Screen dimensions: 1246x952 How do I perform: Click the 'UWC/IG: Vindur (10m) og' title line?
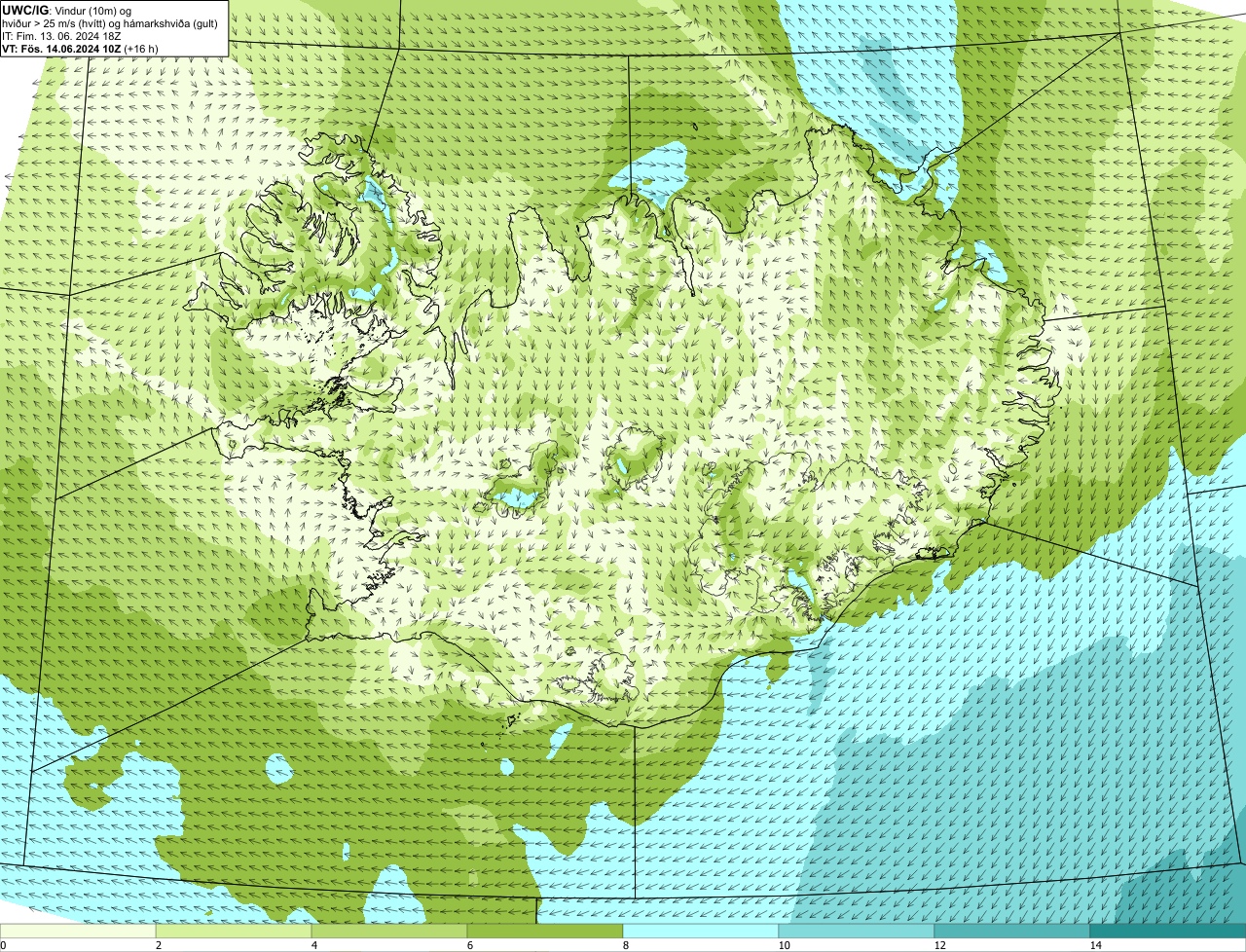tap(67, 11)
